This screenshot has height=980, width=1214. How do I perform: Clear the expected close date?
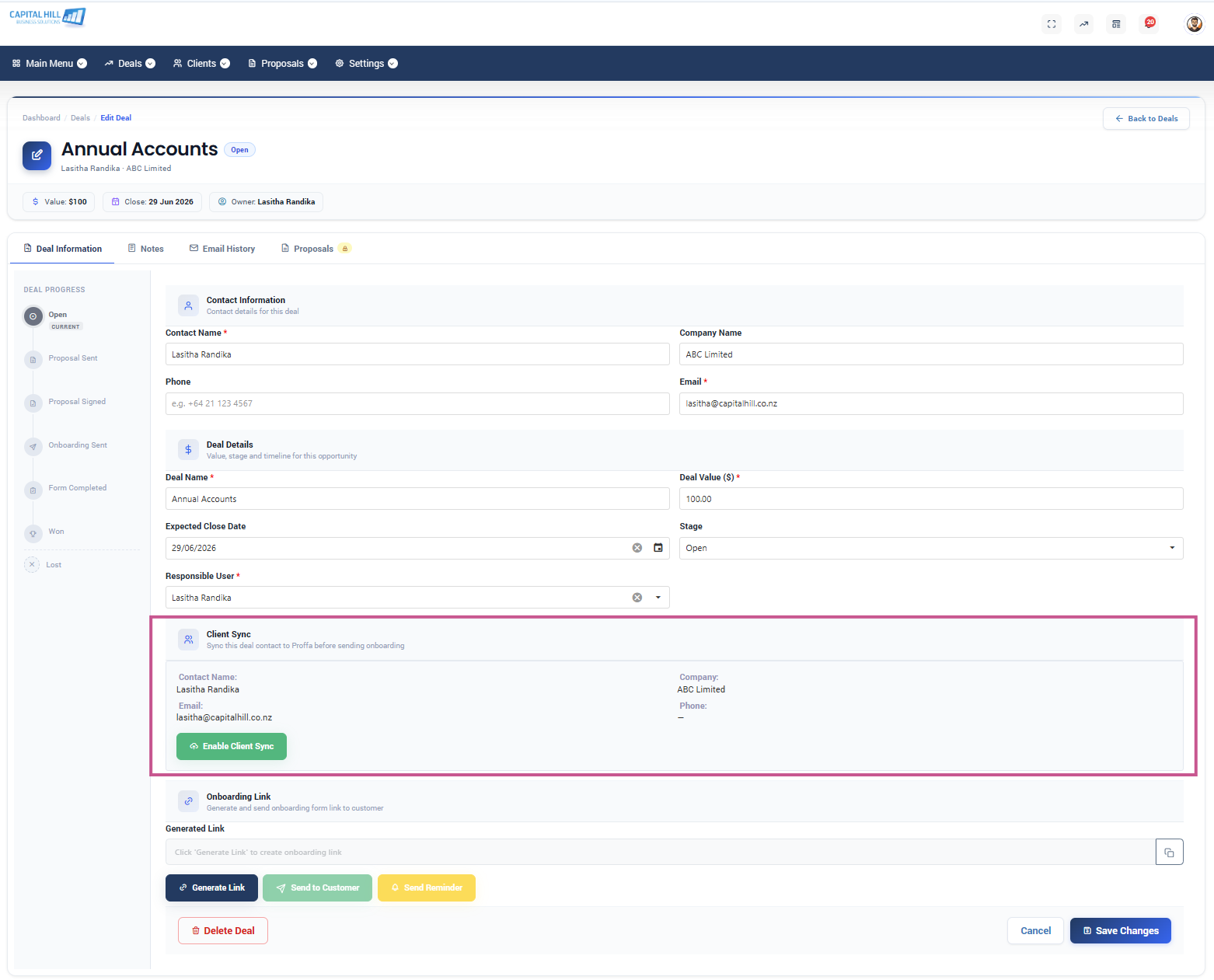tap(637, 548)
